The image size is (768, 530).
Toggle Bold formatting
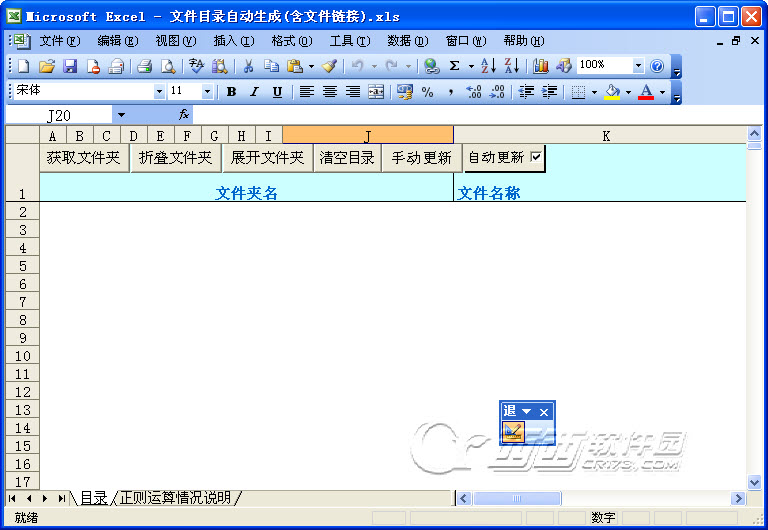click(231, 92)
